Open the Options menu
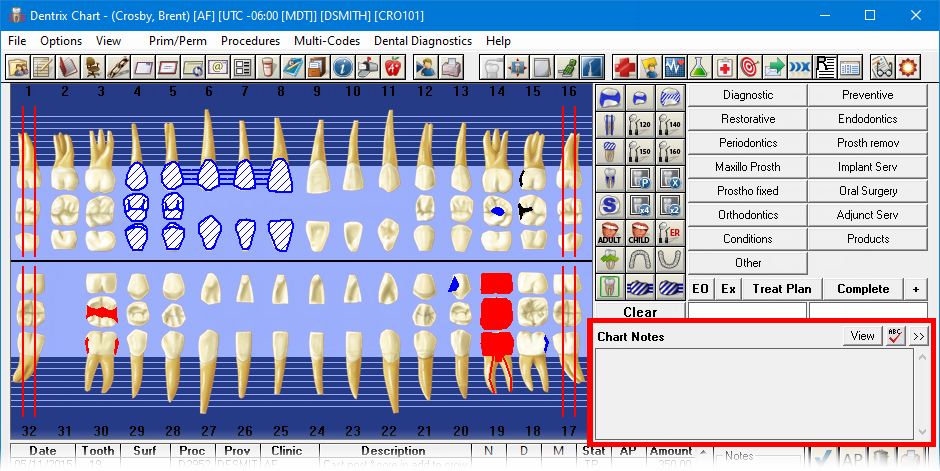This screenshot has height=471, width=940. (x=61, y=41)
